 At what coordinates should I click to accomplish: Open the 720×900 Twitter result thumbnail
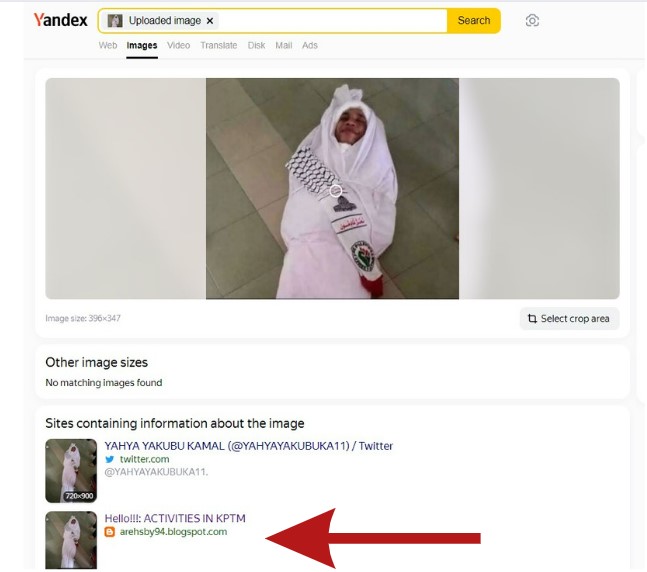pos(71,470)
